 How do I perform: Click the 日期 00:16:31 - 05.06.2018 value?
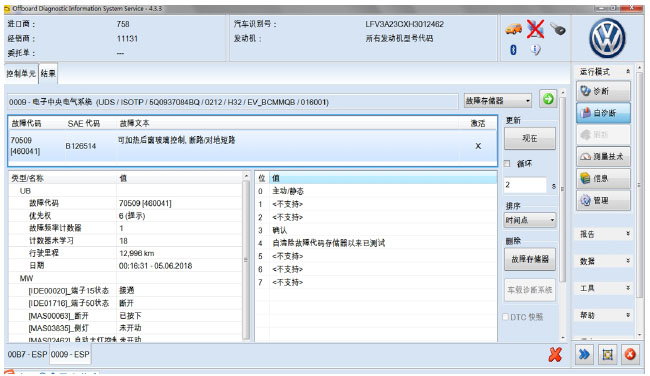pos(155,266)
